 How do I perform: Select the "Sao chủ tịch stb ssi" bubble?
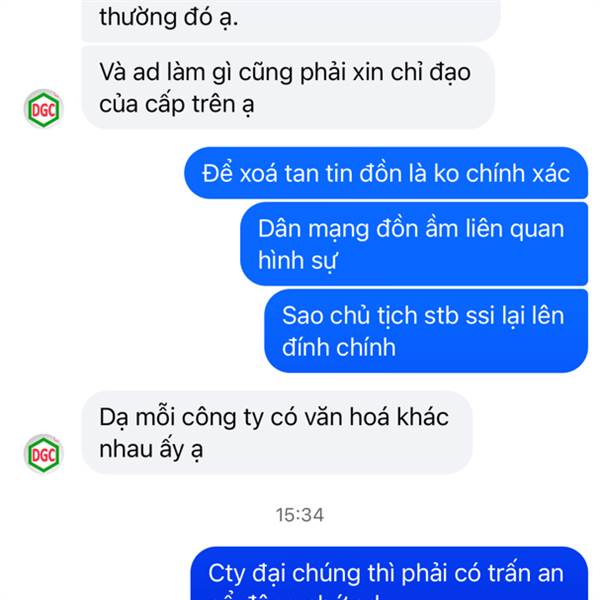tap(426, 331)
